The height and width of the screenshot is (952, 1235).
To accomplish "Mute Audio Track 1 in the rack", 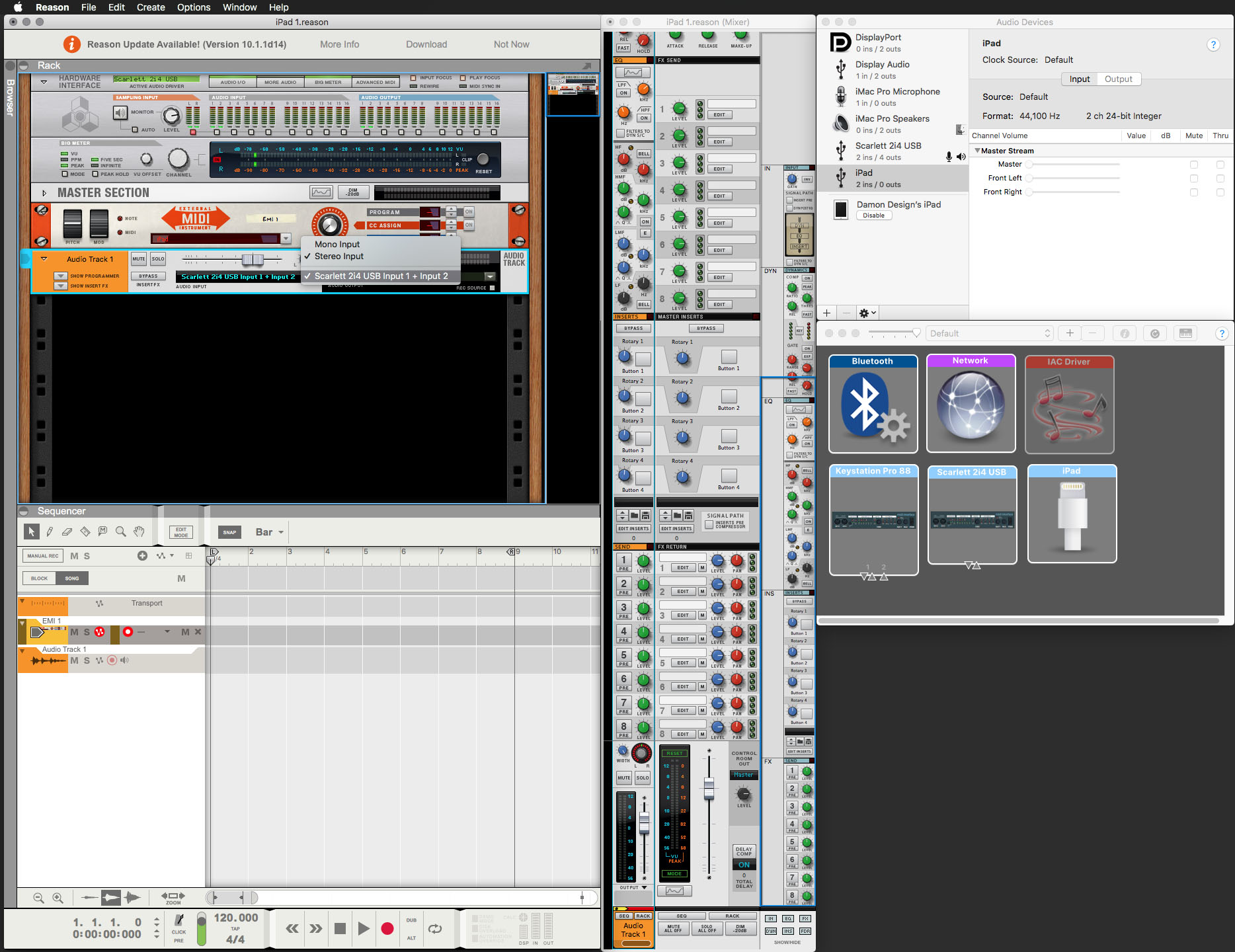I will (x=139, y=258).
